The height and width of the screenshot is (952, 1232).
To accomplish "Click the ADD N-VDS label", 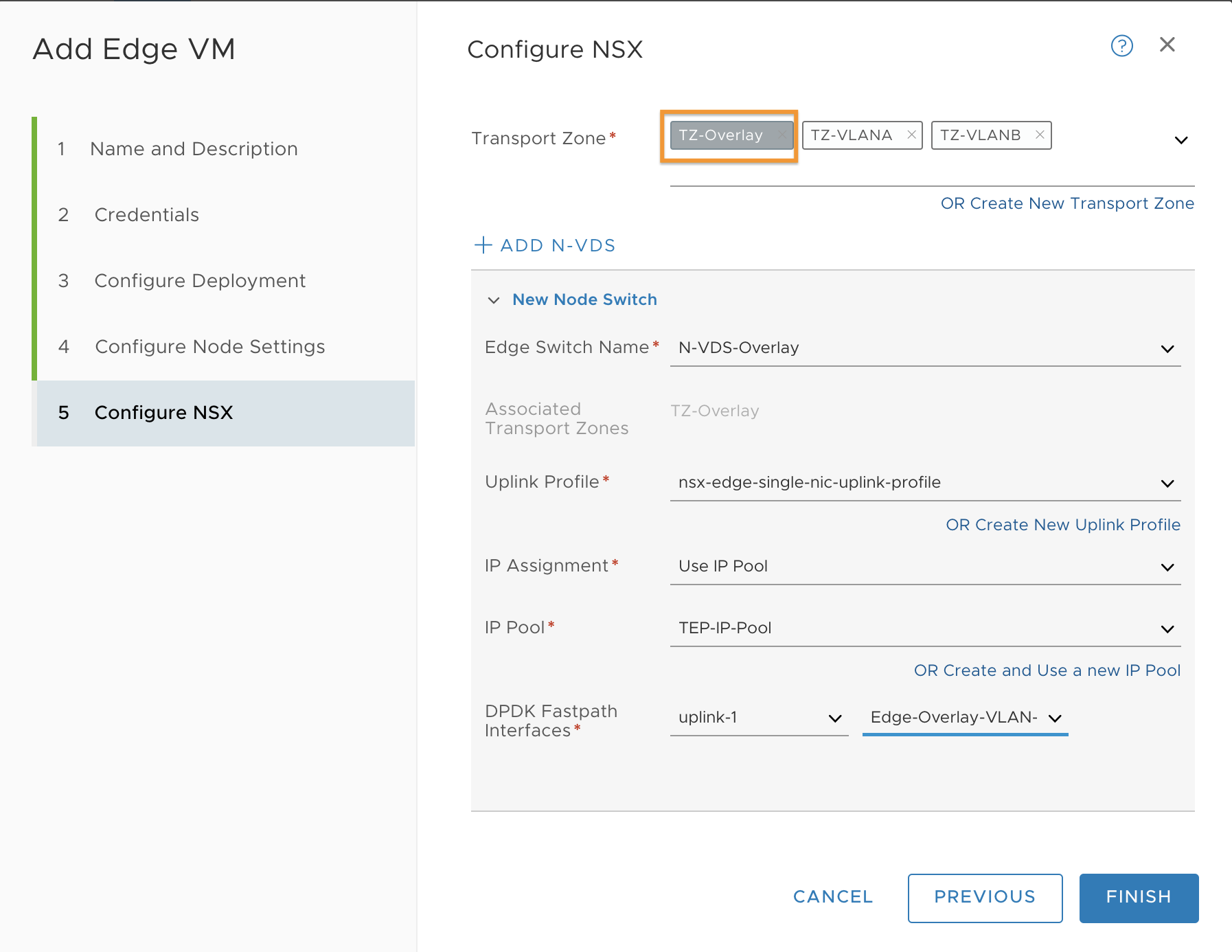I will [558, 245].
